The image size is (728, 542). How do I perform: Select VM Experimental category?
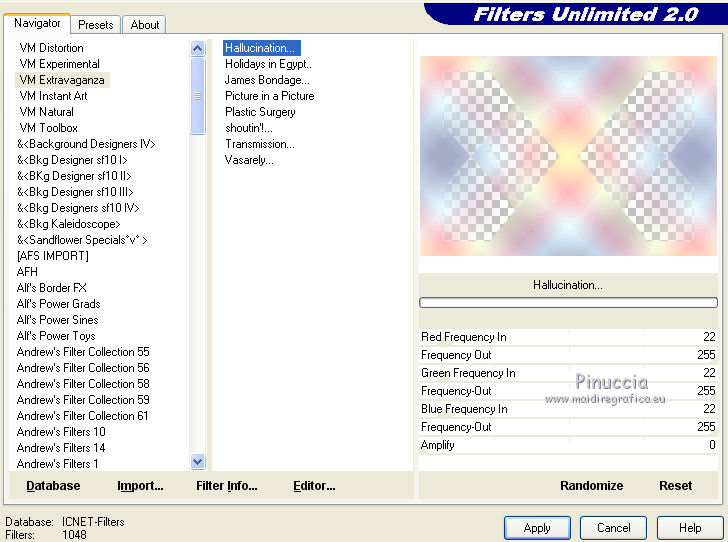(x=59, y=64)
